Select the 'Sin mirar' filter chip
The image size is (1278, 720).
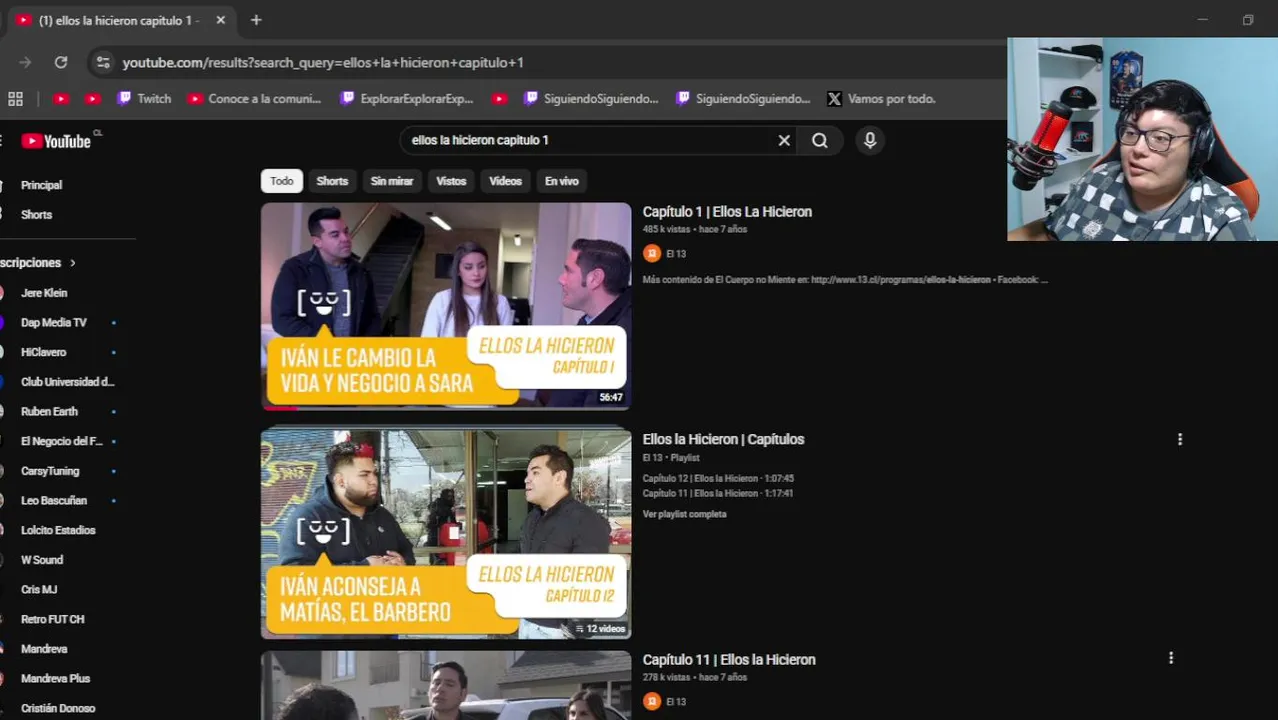point(392,181)
